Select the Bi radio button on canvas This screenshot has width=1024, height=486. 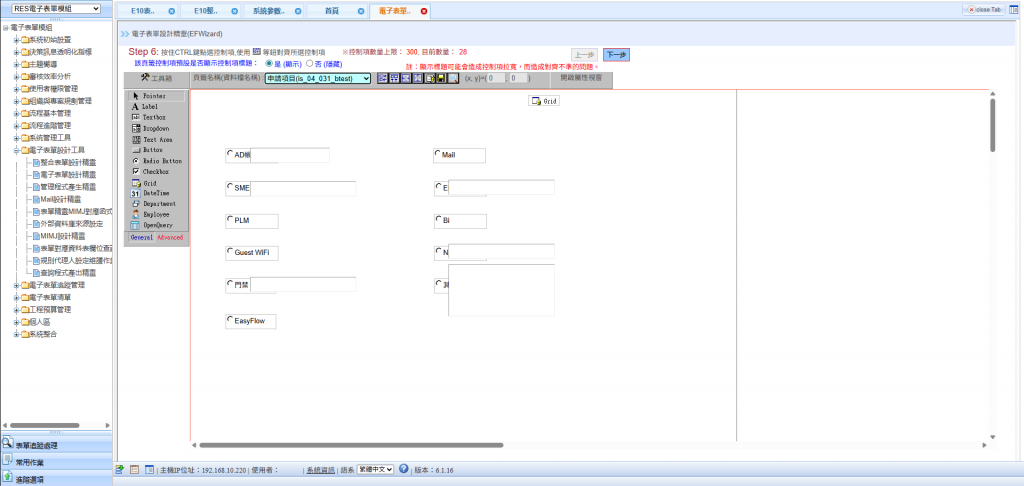coord(438,219)
